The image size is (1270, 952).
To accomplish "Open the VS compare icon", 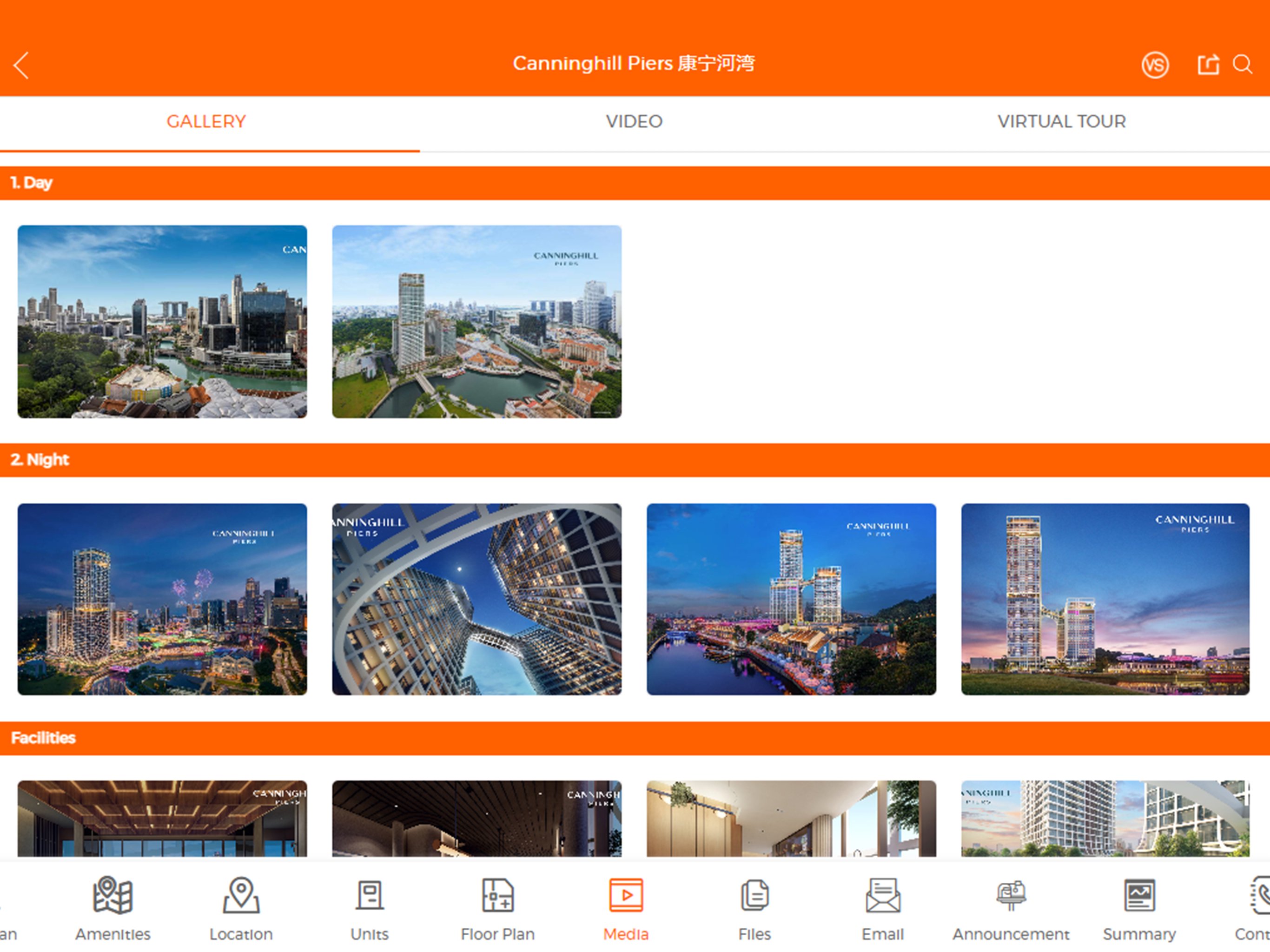I will click(1155, 65).
